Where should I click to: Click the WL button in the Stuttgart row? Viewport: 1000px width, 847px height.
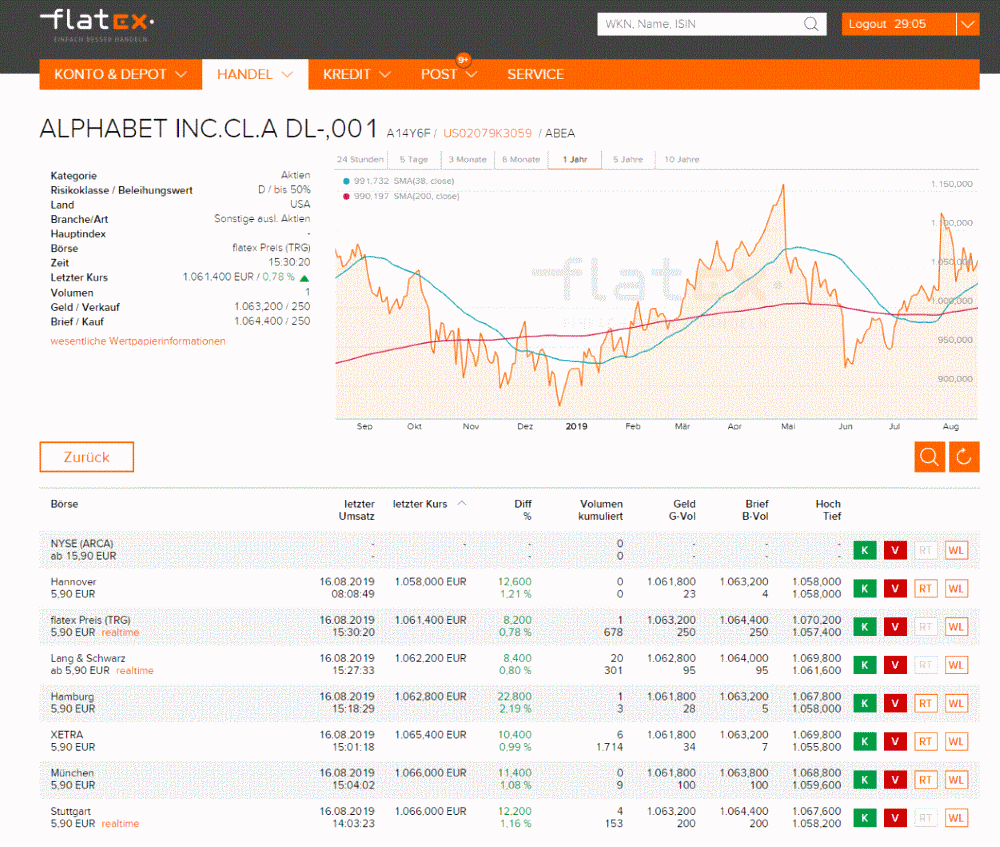tap(955, 818)
